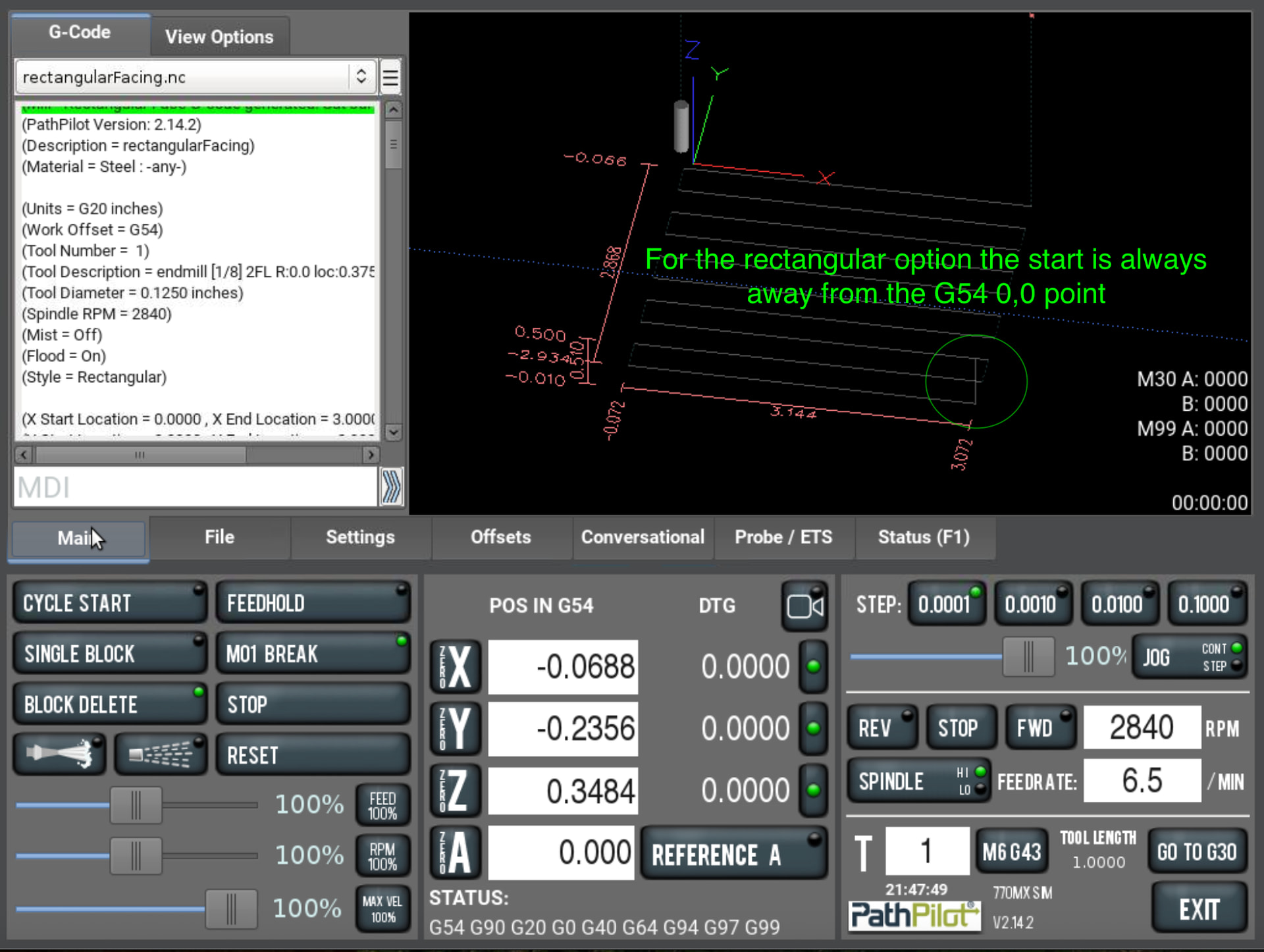Click the PathPilot logo
Screen dimensions: 1264x952
click(914, 915)
